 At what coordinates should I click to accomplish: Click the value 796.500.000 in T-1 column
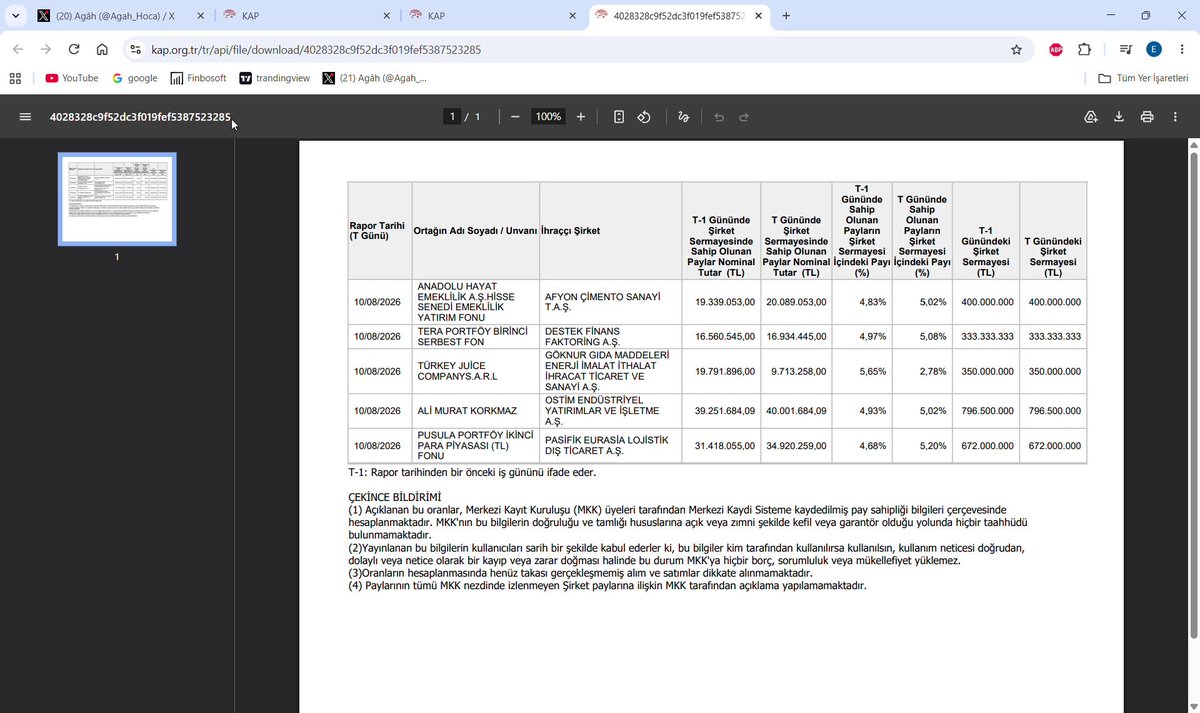(x=986, y=410)
